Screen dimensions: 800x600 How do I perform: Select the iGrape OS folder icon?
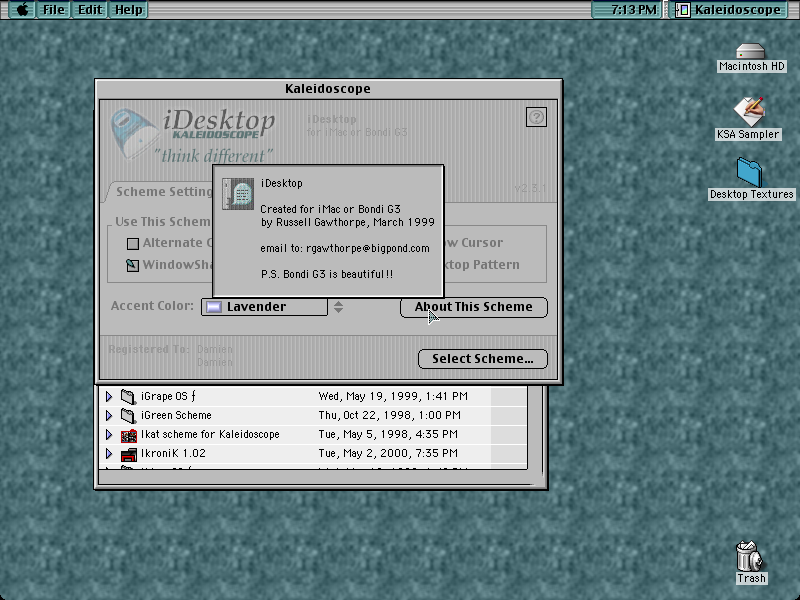pyautogui.click(x=129, y=396)
